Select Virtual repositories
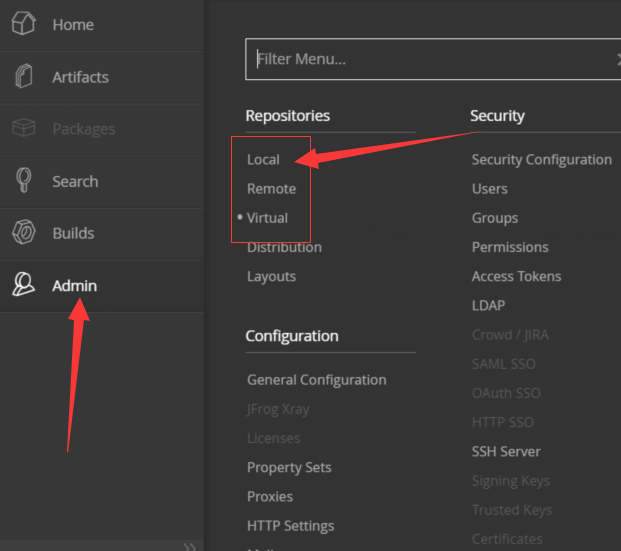Image resolution: width=621 pixels, height=551 pixels. [268, 218]
